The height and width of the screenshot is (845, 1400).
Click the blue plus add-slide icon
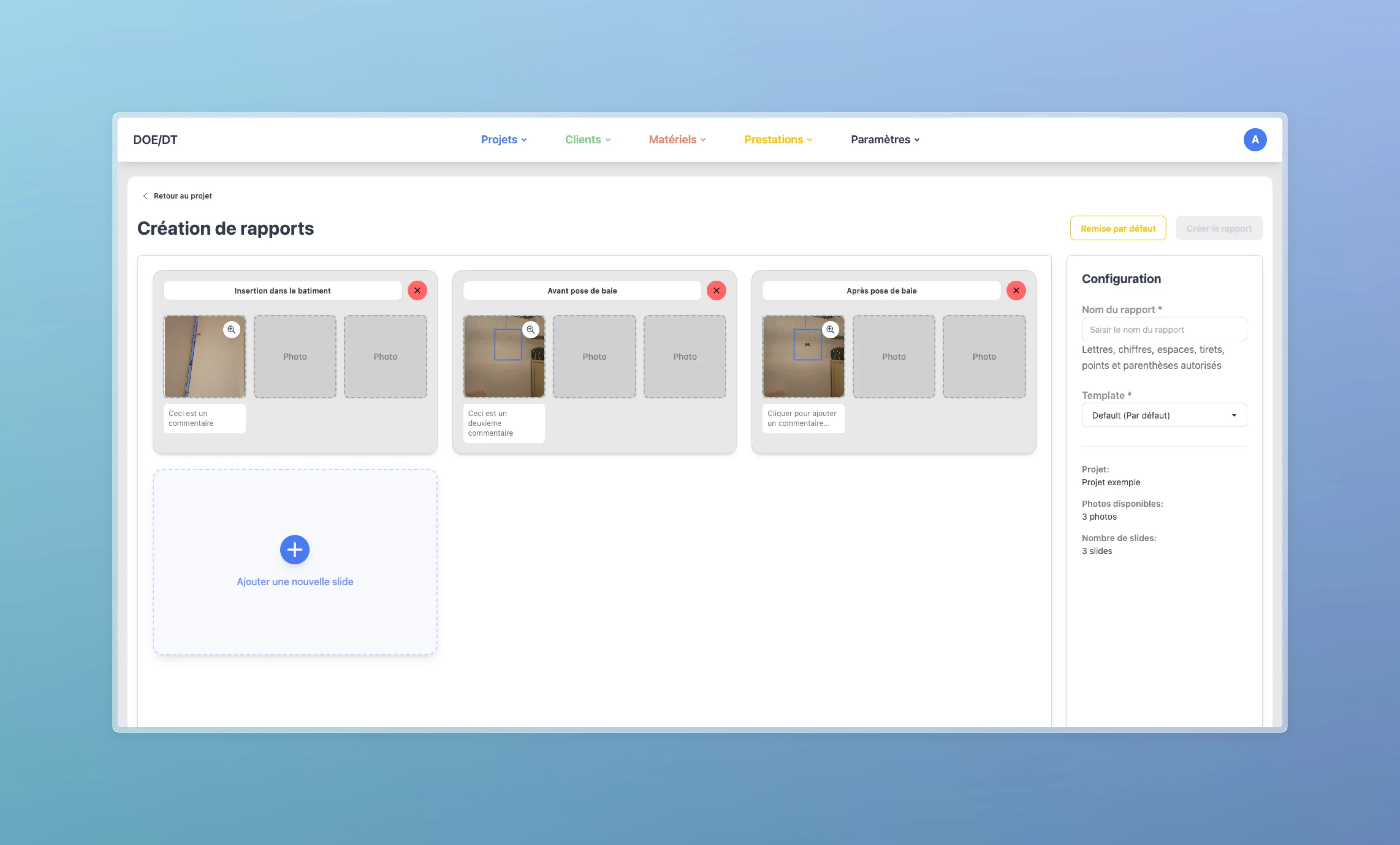point(294,549)
